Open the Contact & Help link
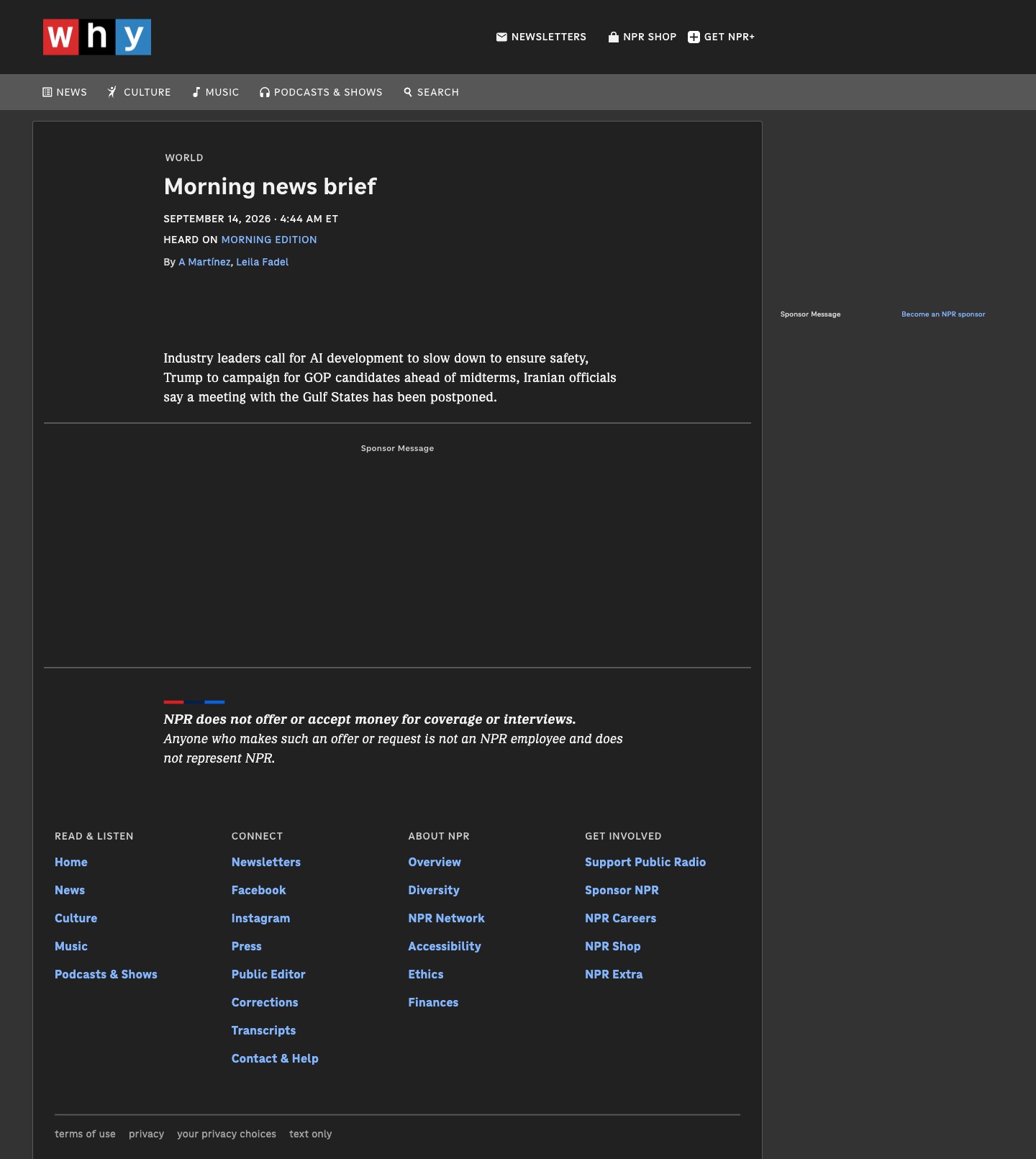This screenshot has height=1159, width=1036. 275,1058
